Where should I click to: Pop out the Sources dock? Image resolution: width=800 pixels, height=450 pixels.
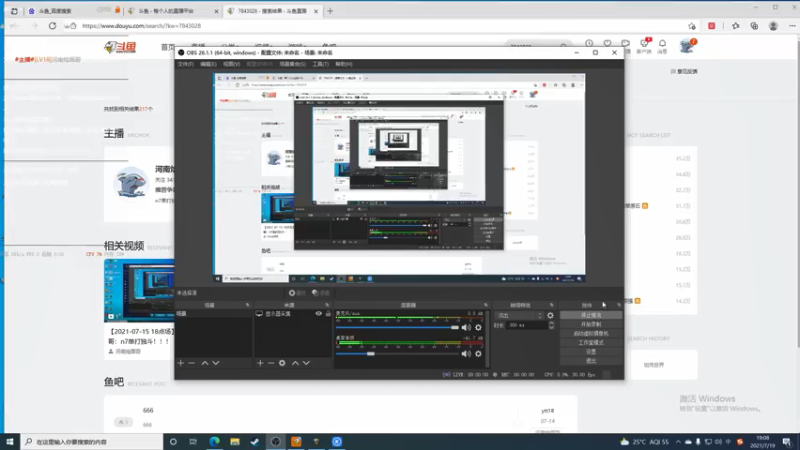327,305
